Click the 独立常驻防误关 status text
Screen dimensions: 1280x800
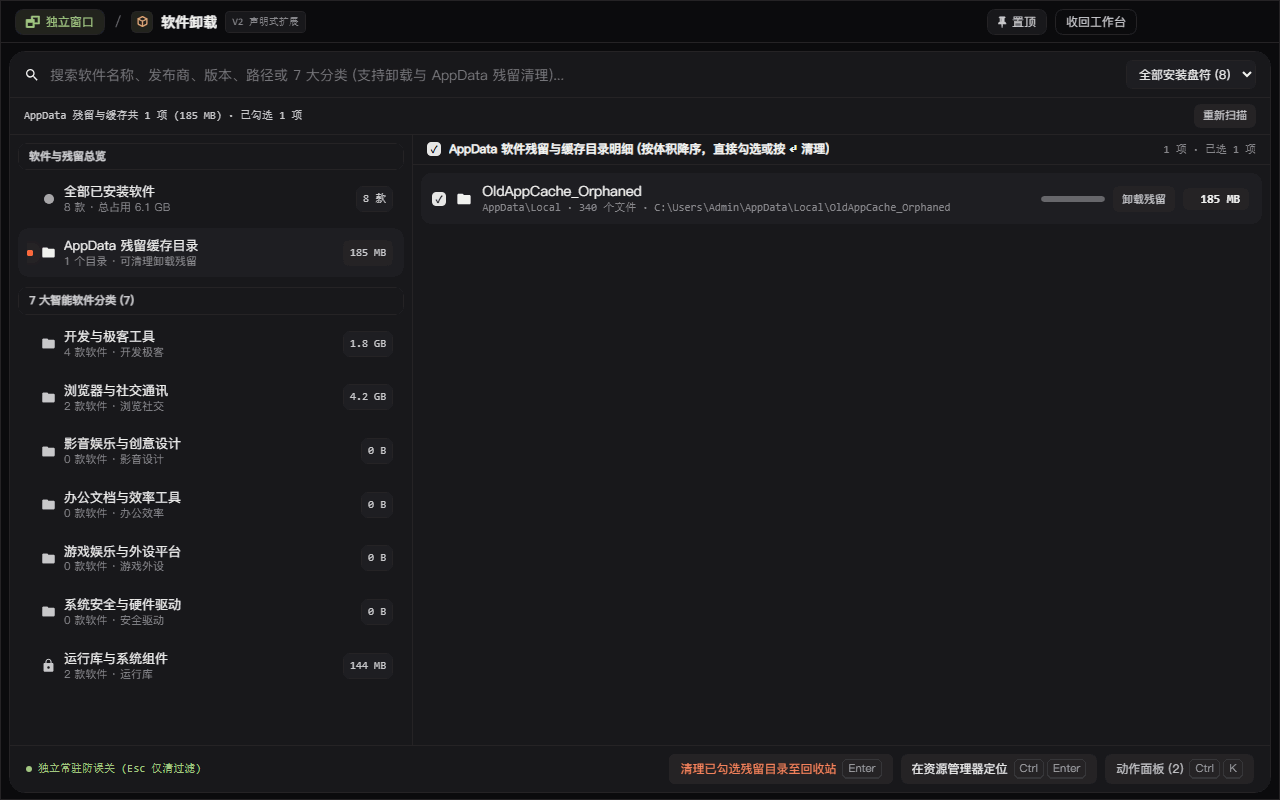[119, 769]
